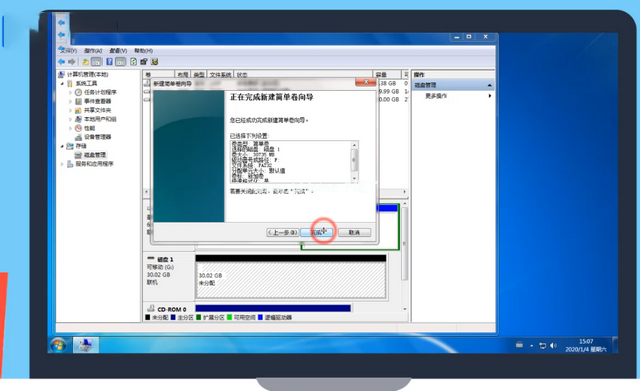Click the volume speaker tray icon

click(553, 346)
